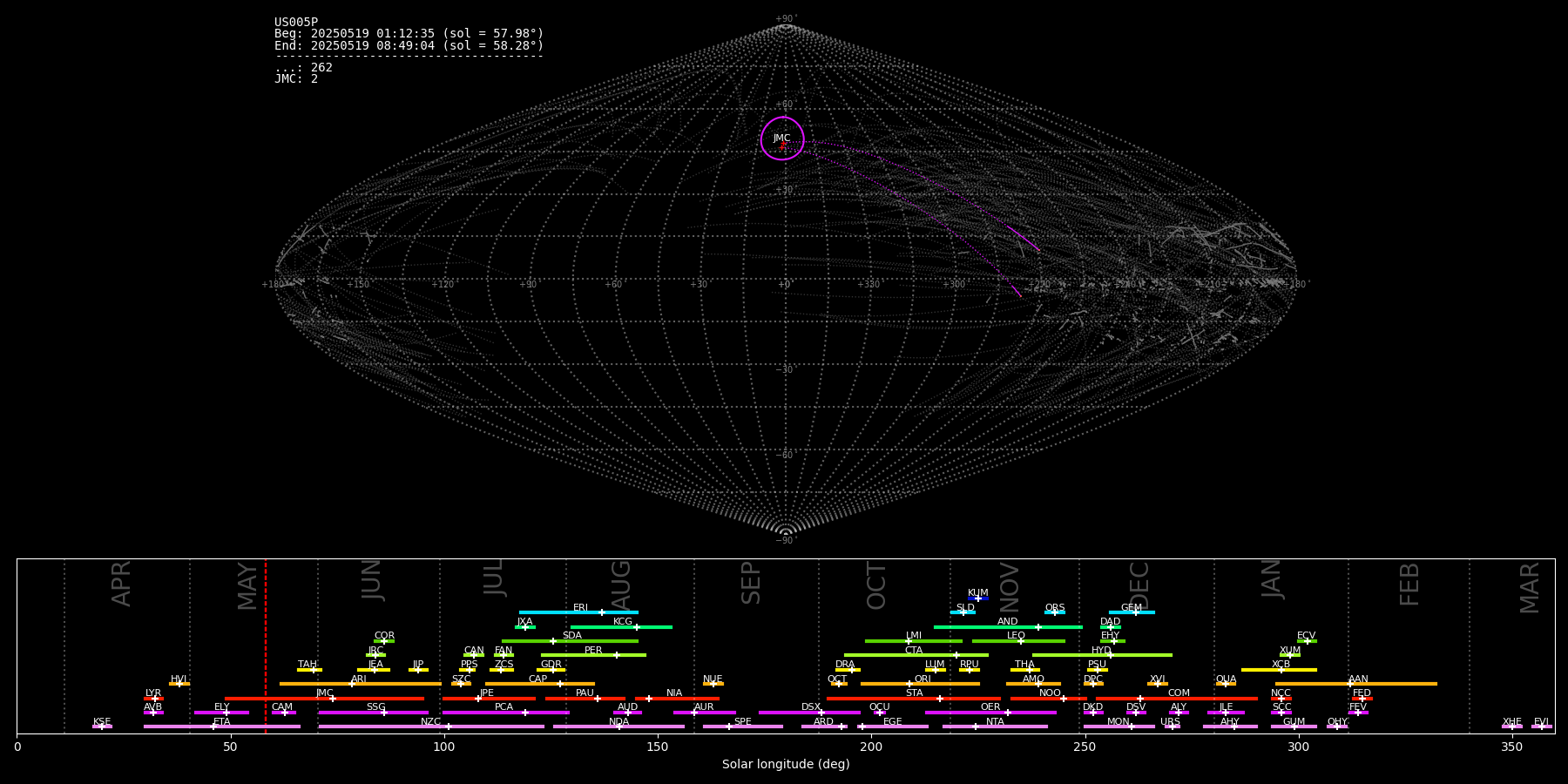Image resolution: width=1568 pixels, height=784 pixels.
Task: Select the COM shower label
Action: pos(1179,693)
